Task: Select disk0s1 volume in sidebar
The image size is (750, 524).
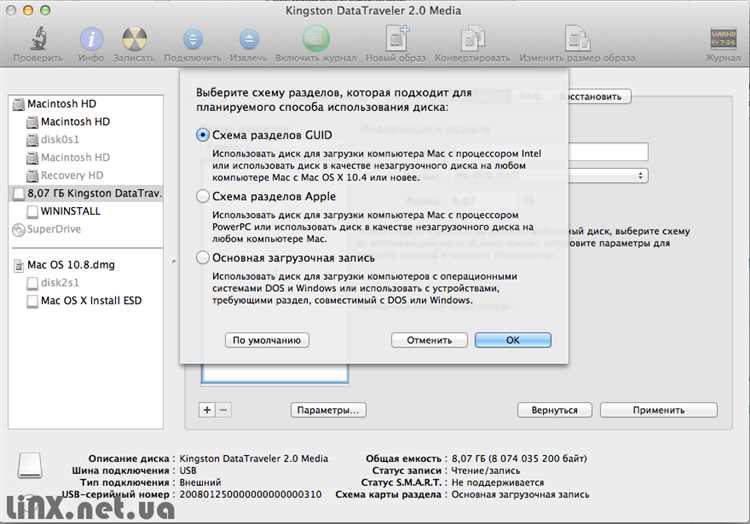Action: coord(60,140)
